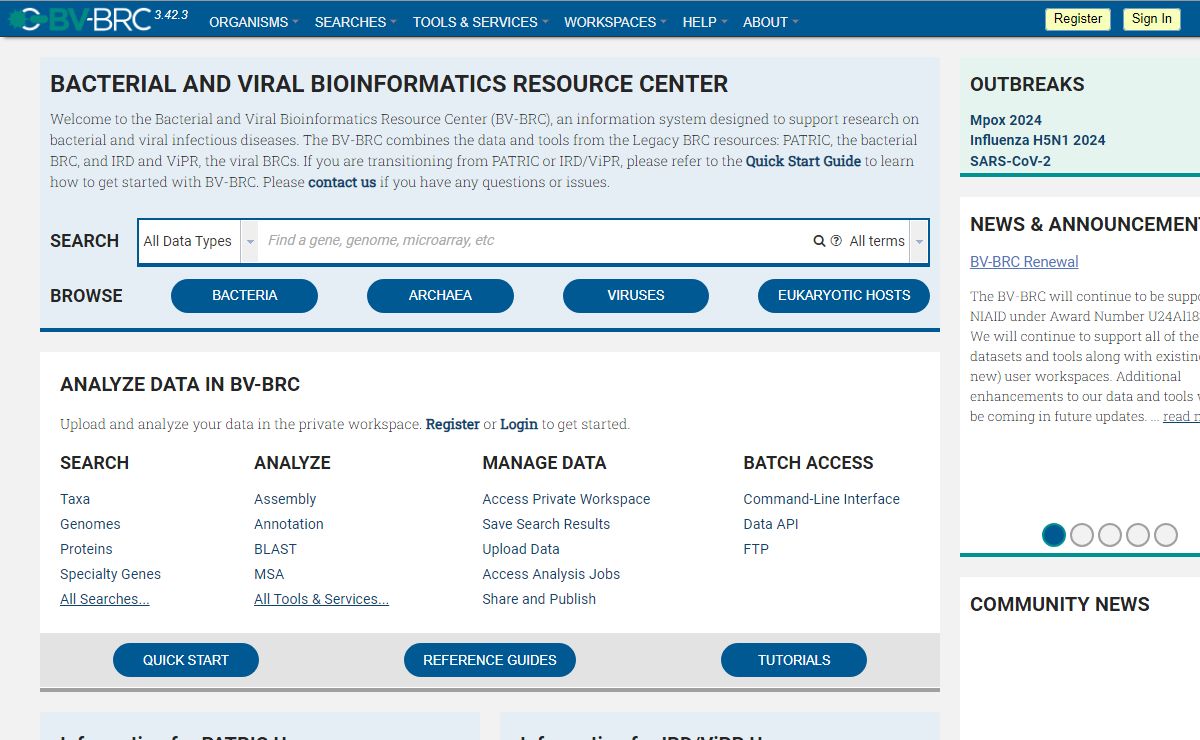Select the first news carousel dot
The height and width of the screenshot is (740, 1200).
(1054, 535)
